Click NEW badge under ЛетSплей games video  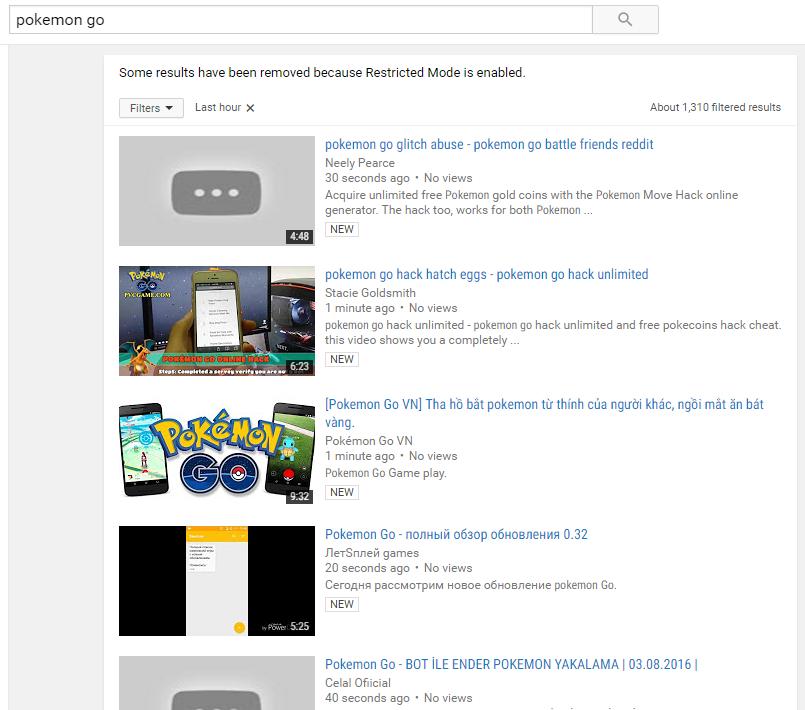[x=342, y=604]
